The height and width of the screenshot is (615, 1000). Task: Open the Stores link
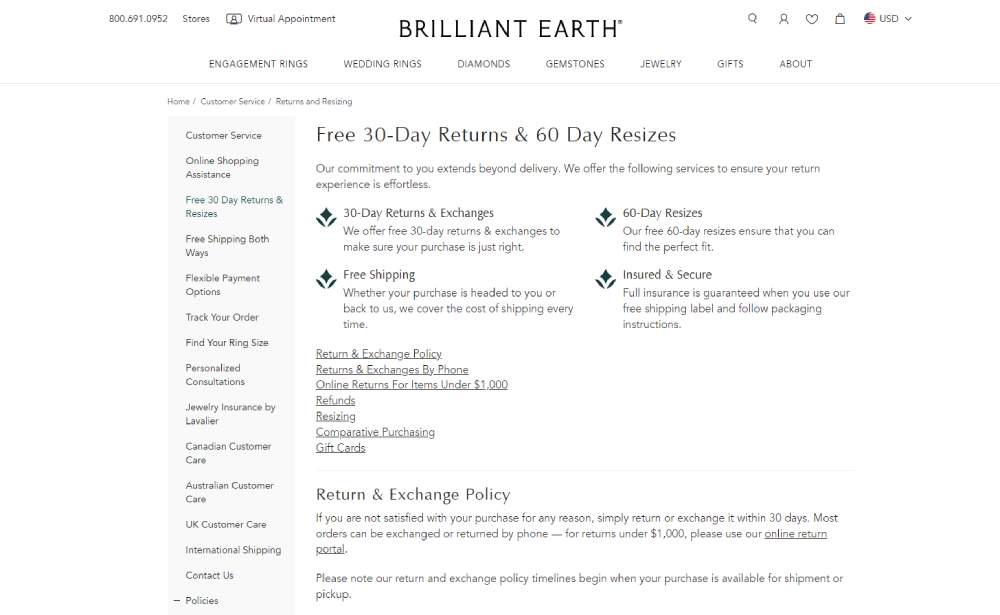pos(196,19)
